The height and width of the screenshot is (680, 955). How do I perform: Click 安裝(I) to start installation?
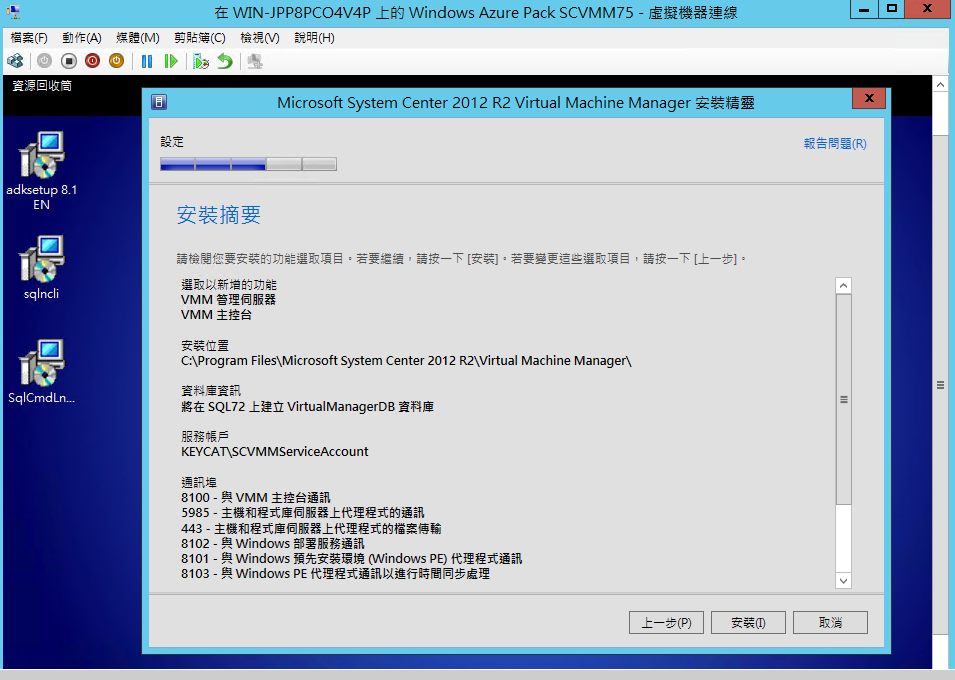tap(749, 623)
